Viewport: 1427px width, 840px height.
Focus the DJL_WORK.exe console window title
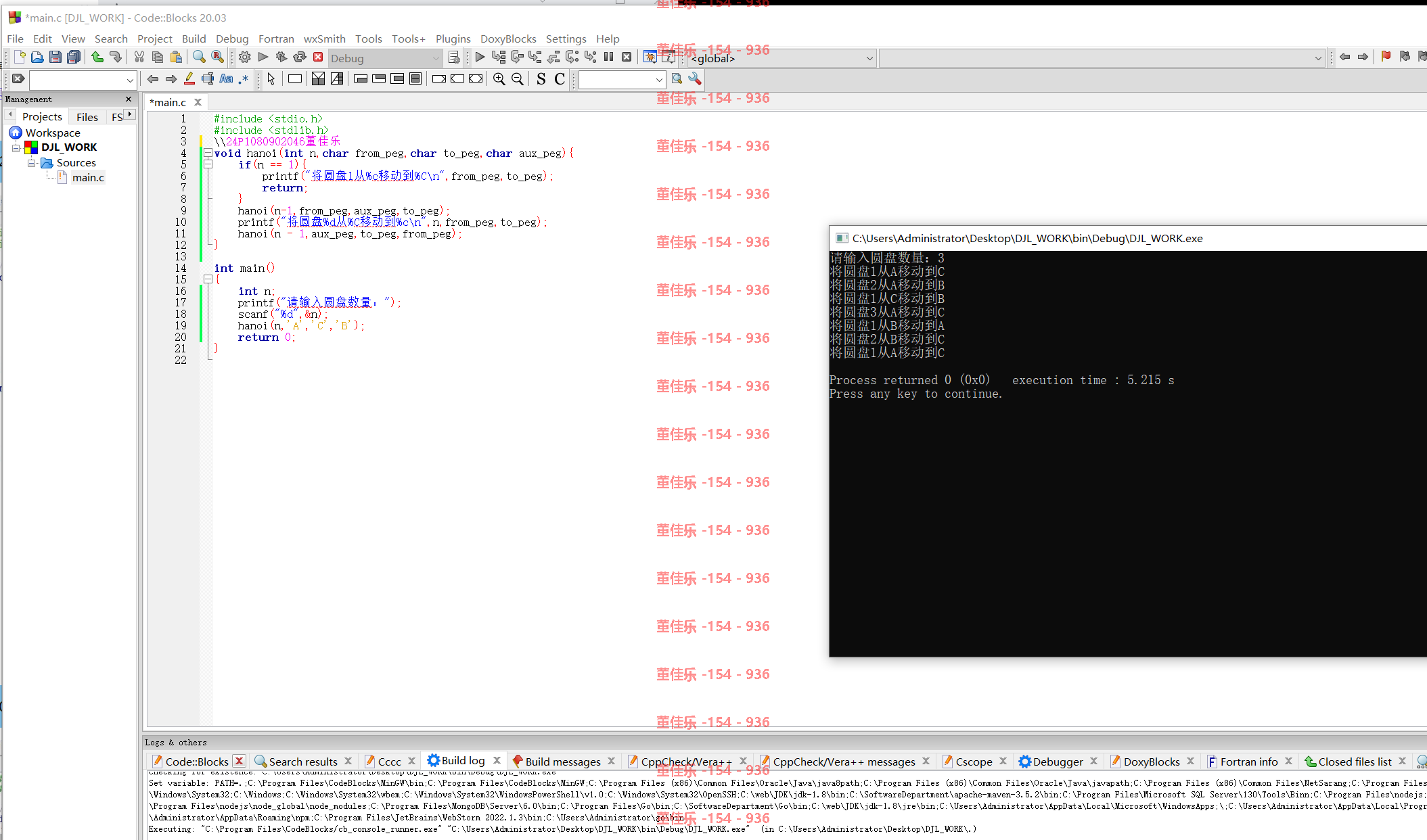click(1027, 238)
